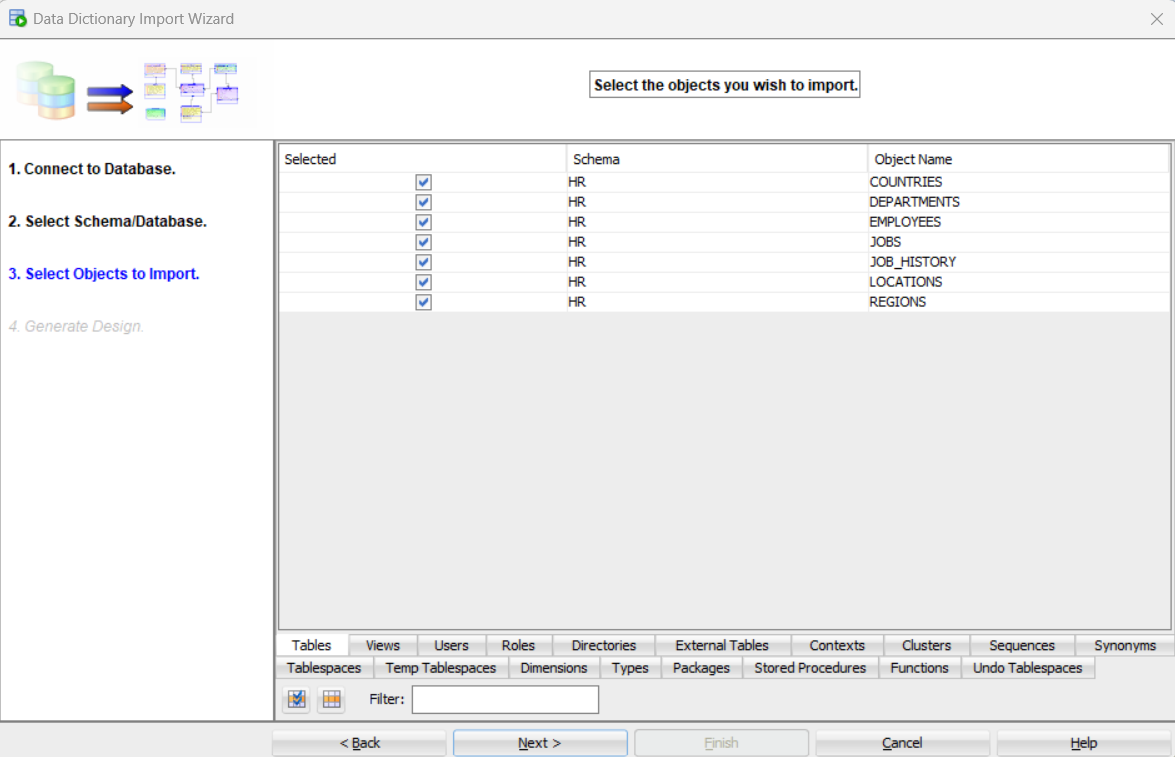Viewport: 1175px width, 757px height.
Task: Show the External Tables tab
Action: pyautogui.click(x=722, y=645)
